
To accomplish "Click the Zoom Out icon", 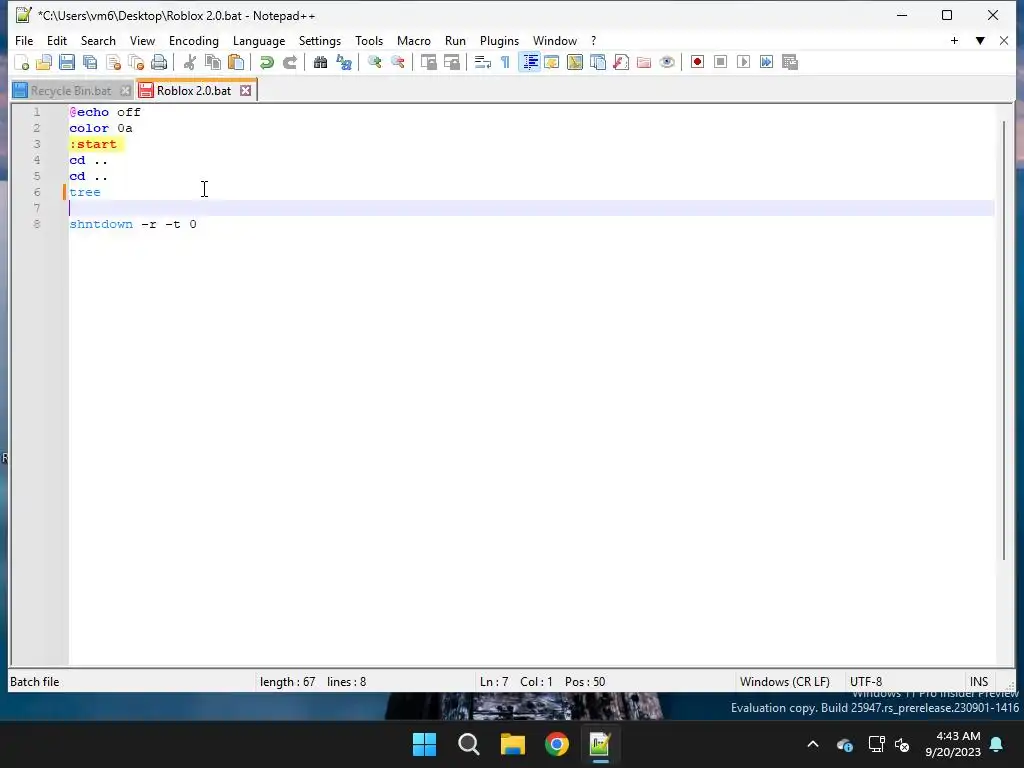I will pyautogui.click(x=397, y=62).
